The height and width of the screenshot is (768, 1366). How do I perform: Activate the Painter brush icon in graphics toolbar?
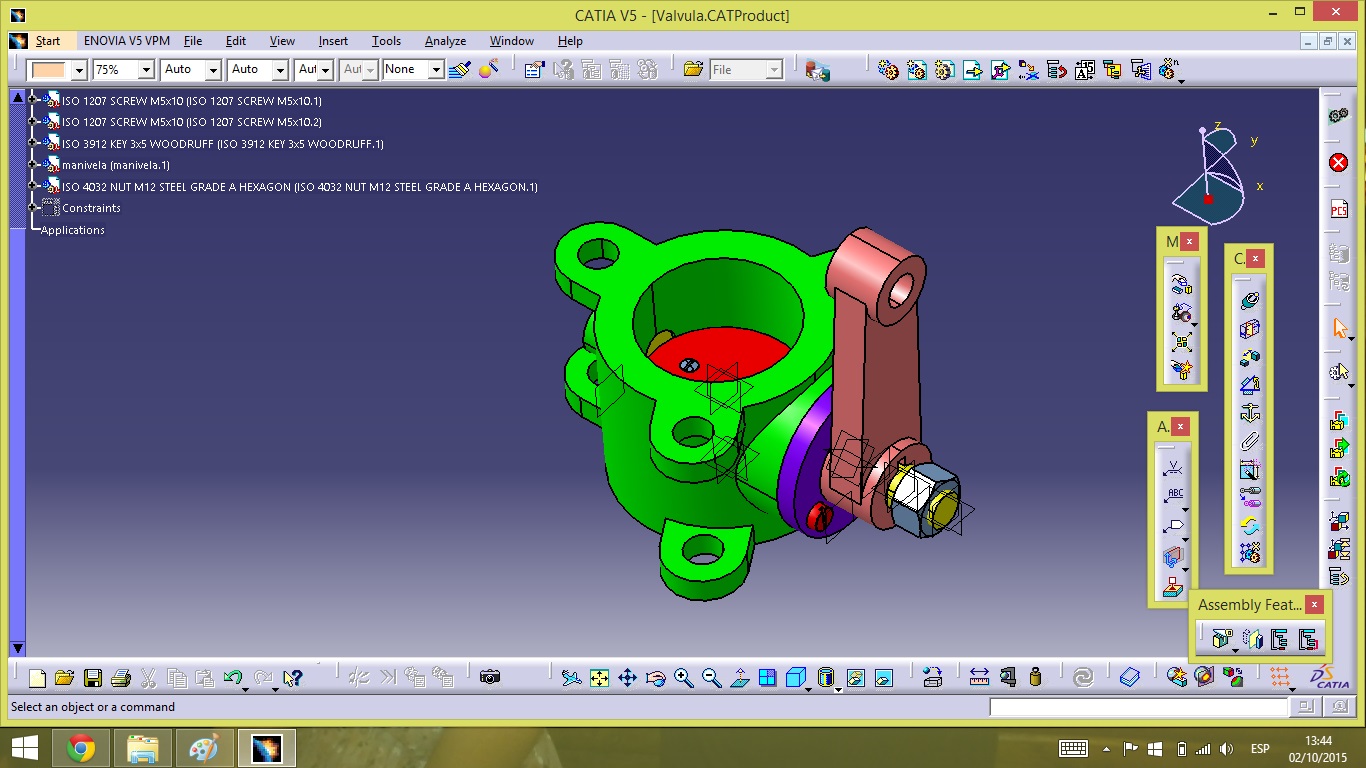pos(460,70)
